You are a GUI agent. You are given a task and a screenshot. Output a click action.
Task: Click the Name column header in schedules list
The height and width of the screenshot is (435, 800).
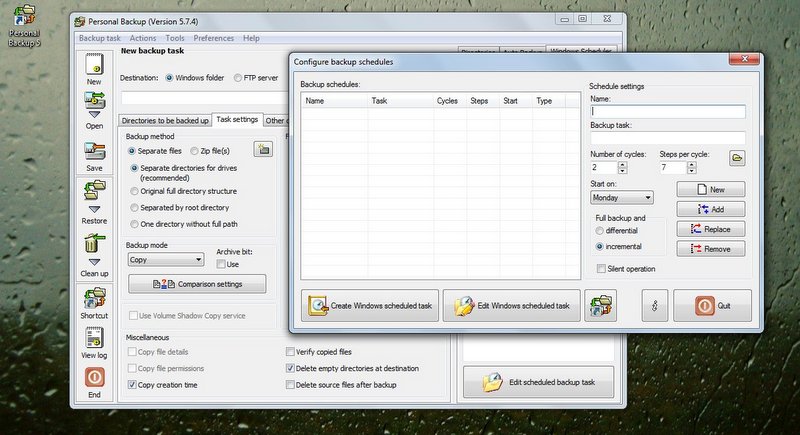[x=334, y=101]
